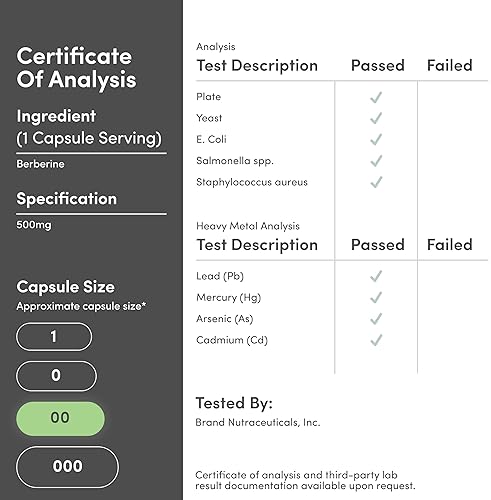This screenshot has width=491, height=500.
Task: Click the Mercury (Hg) passed checkmark
Action: pyautogui.click(x=376, y=298)
